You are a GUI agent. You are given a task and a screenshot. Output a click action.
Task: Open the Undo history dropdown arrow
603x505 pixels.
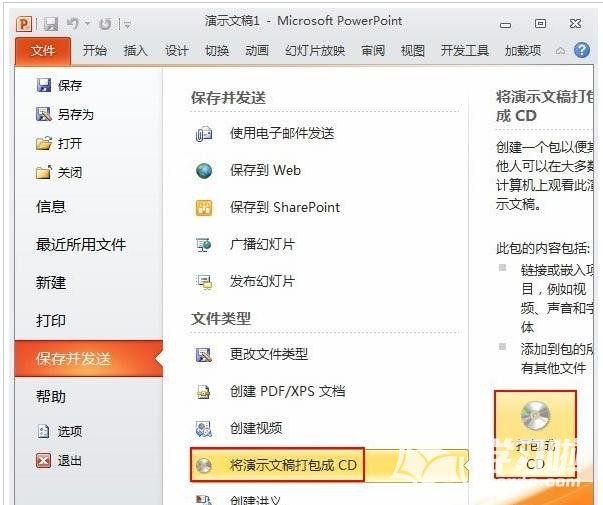[88, 25]
